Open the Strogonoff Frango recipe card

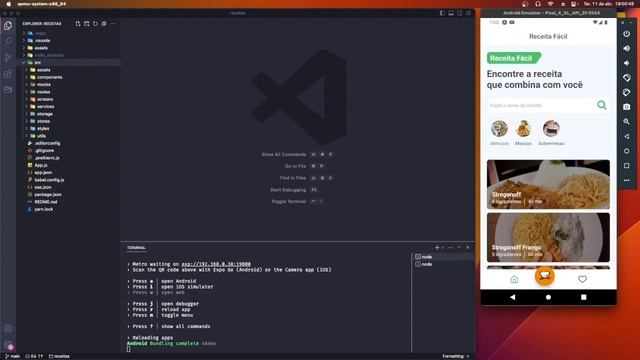(x=548, y=237)
